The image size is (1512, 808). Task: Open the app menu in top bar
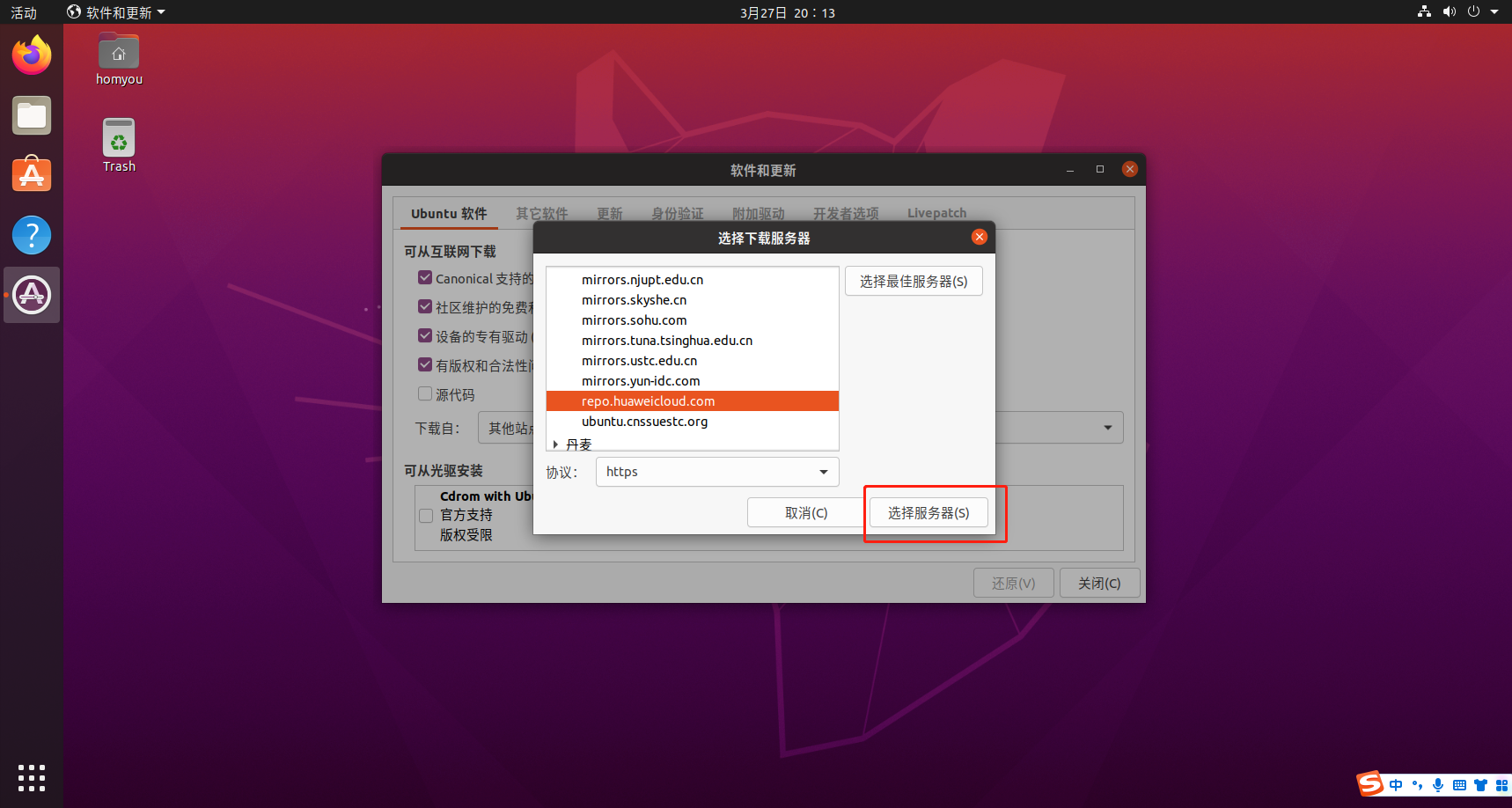116,12
